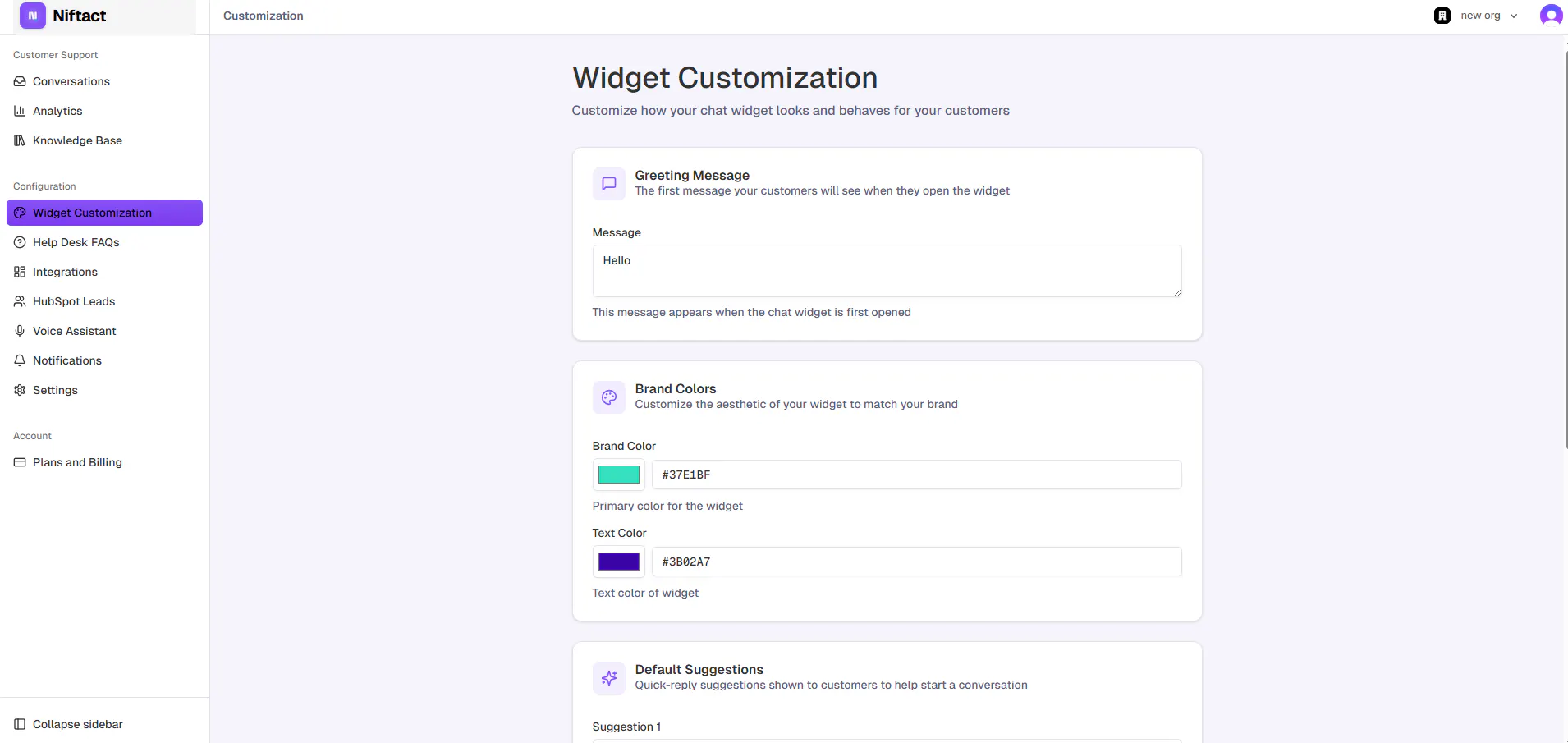Click the Plans and Billing card icon

coord(20,462)
